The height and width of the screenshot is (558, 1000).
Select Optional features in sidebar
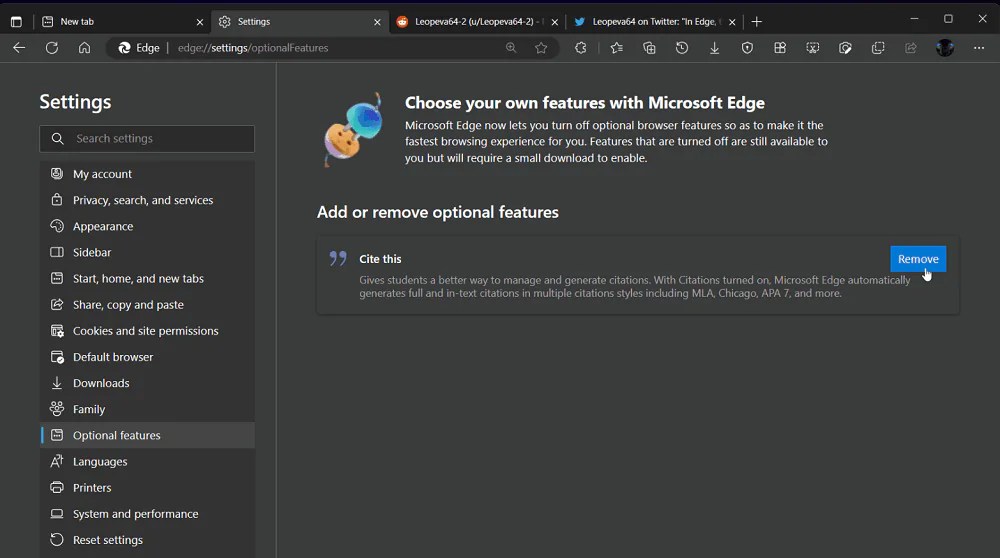click(147, 435)
